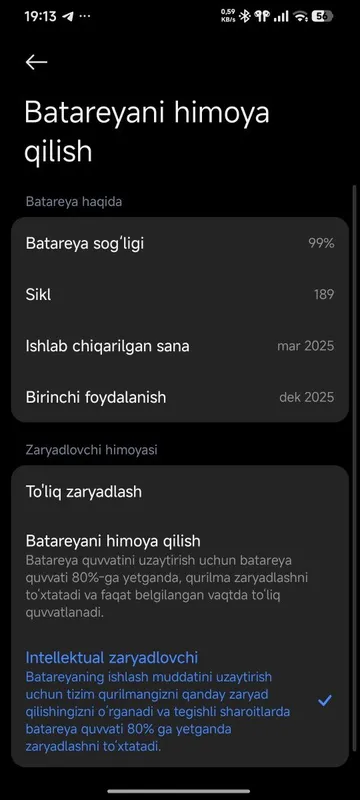Tap the earbuds connected status icon
This screenshot has height=800, width=360.
(262, 16)
